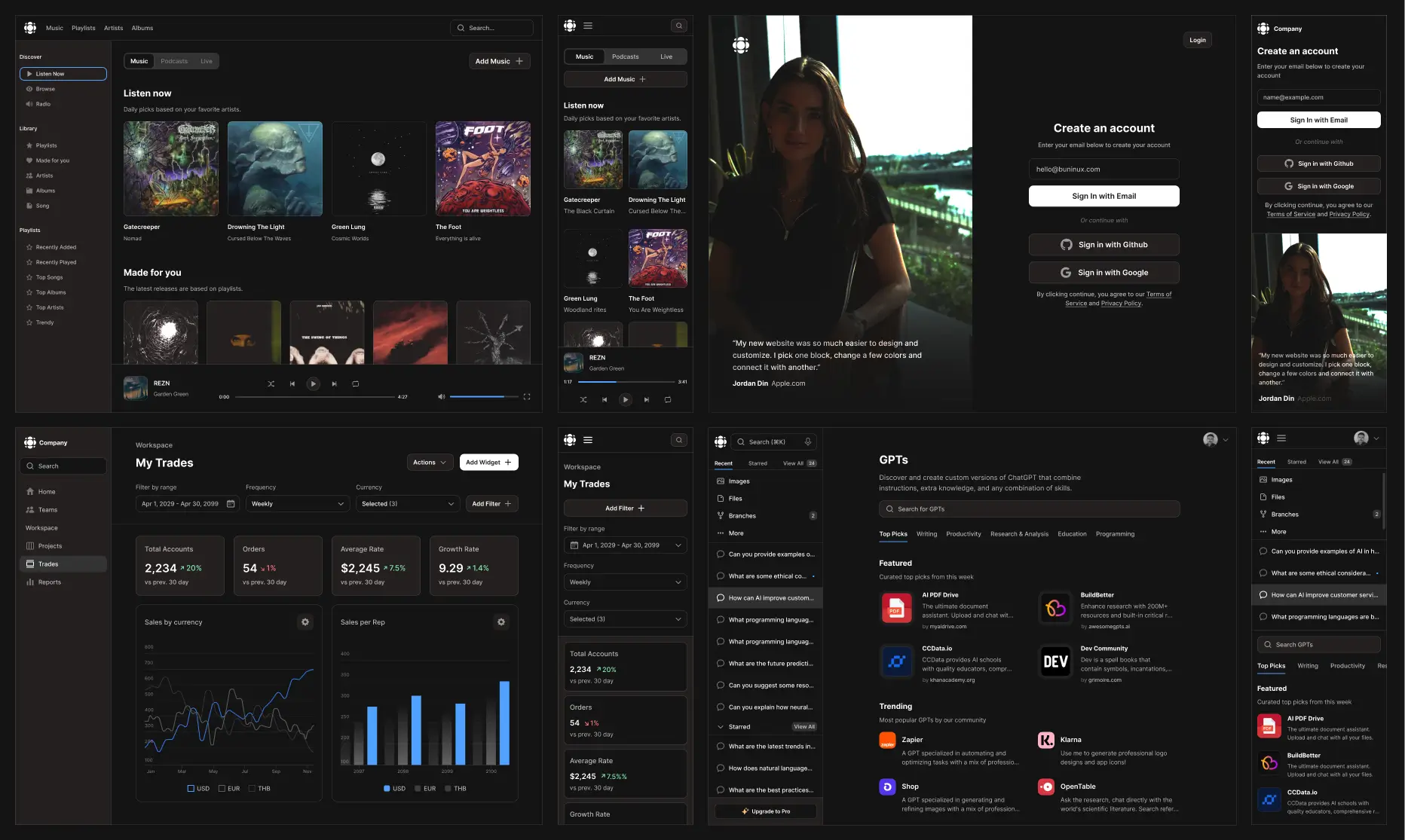Screen dimensions: 1405x840
Task: Click Sign in with Google in desktop account panel
Action: [x=1103, y=273]
